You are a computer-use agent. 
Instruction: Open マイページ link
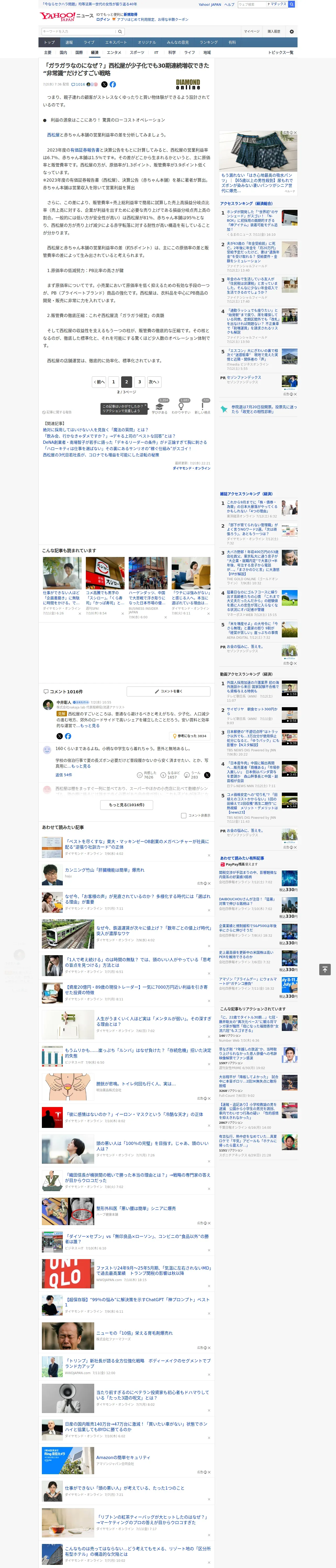(x=252, y=32)
